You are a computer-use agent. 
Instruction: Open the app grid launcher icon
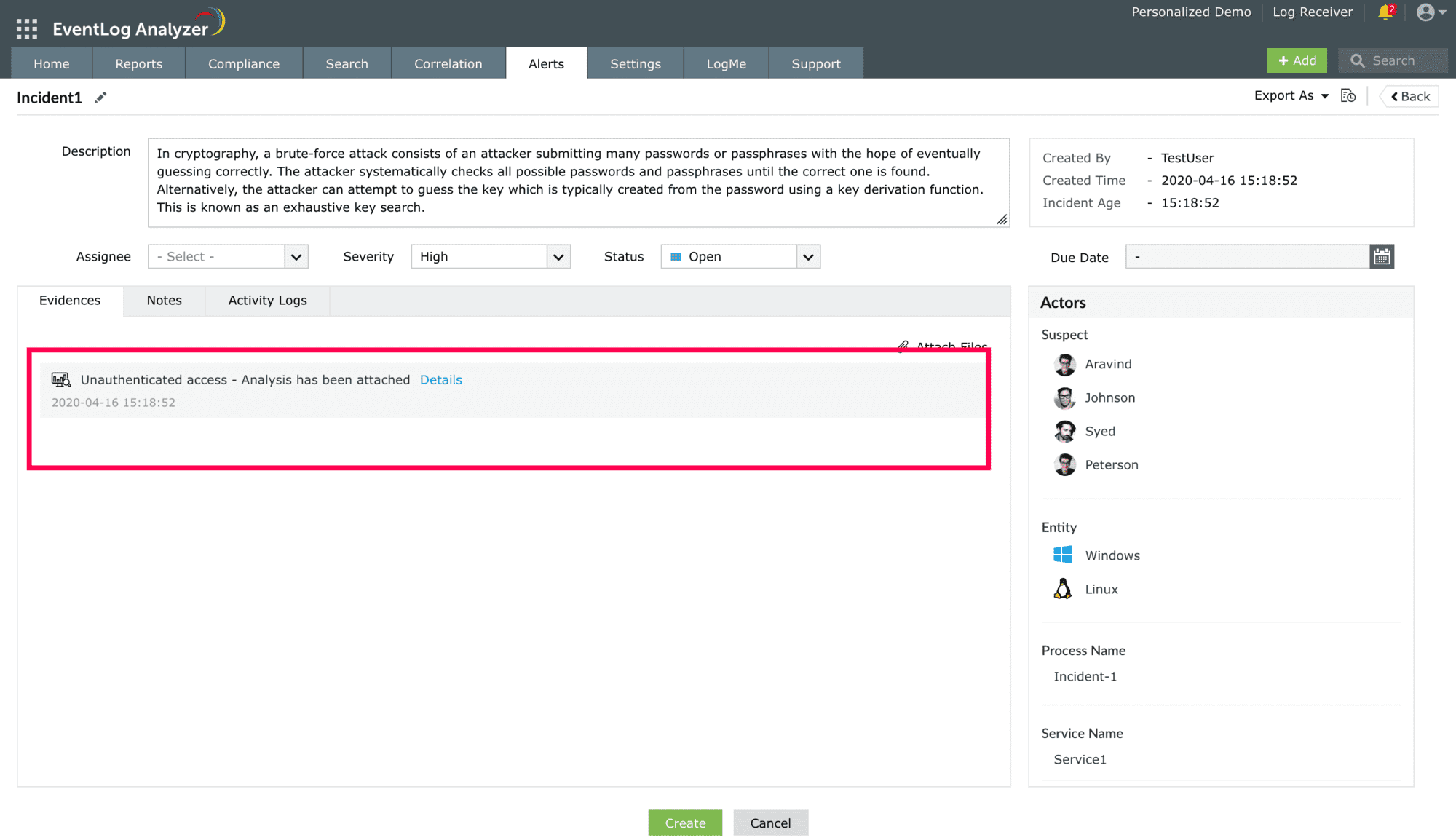click(26, 29)
